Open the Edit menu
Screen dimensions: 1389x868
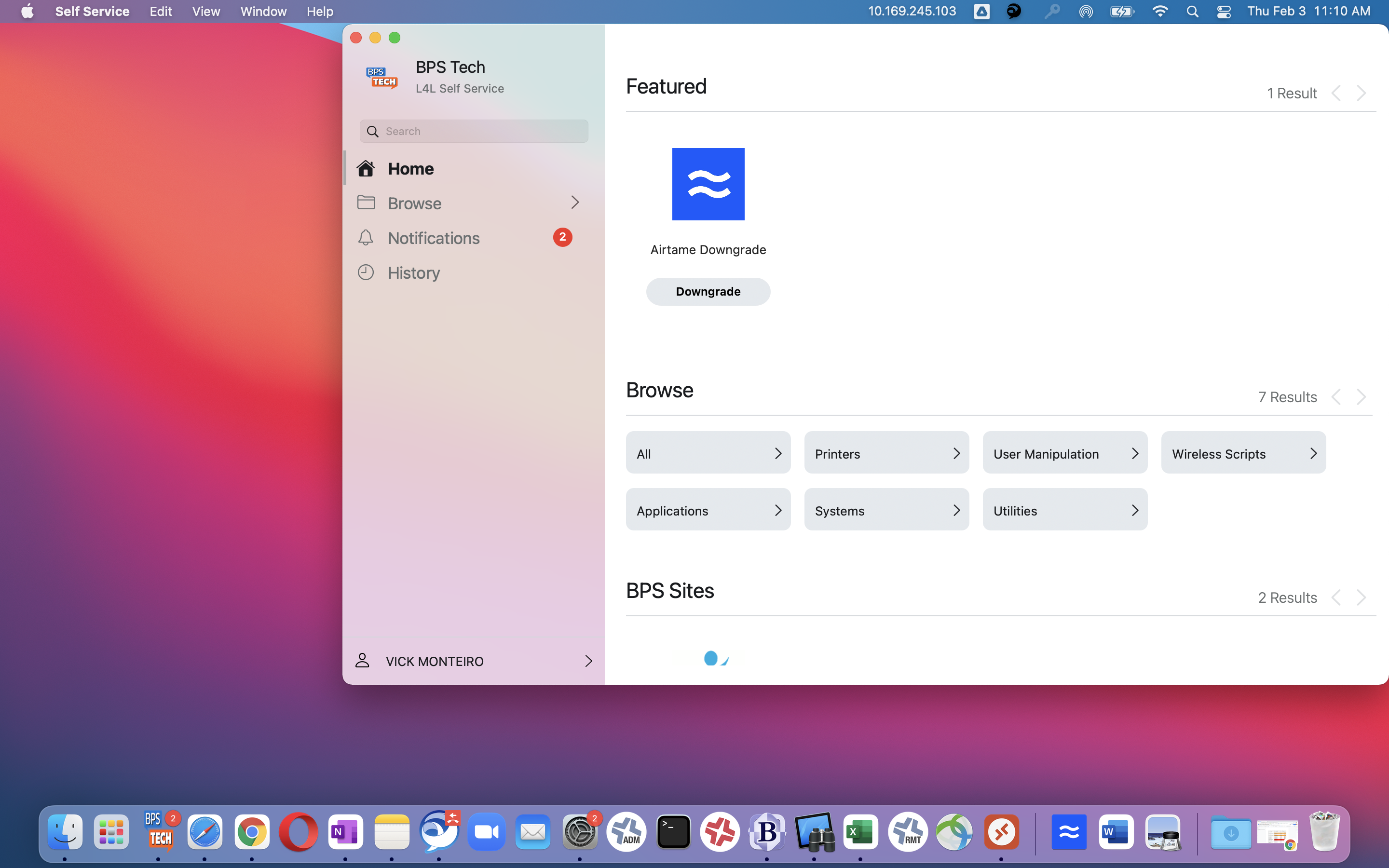(161, 12)
